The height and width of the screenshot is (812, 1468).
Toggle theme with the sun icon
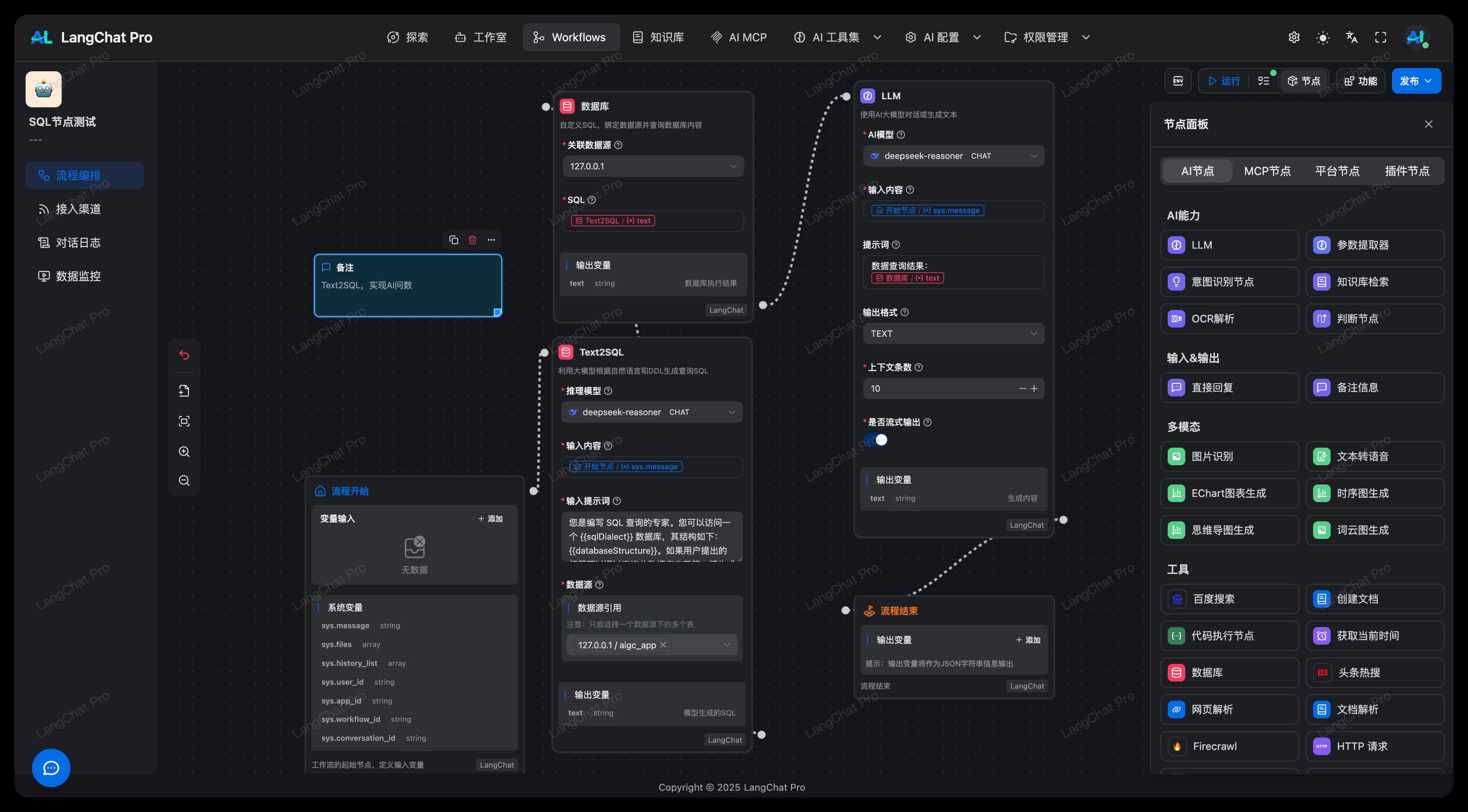(1323, 37)
